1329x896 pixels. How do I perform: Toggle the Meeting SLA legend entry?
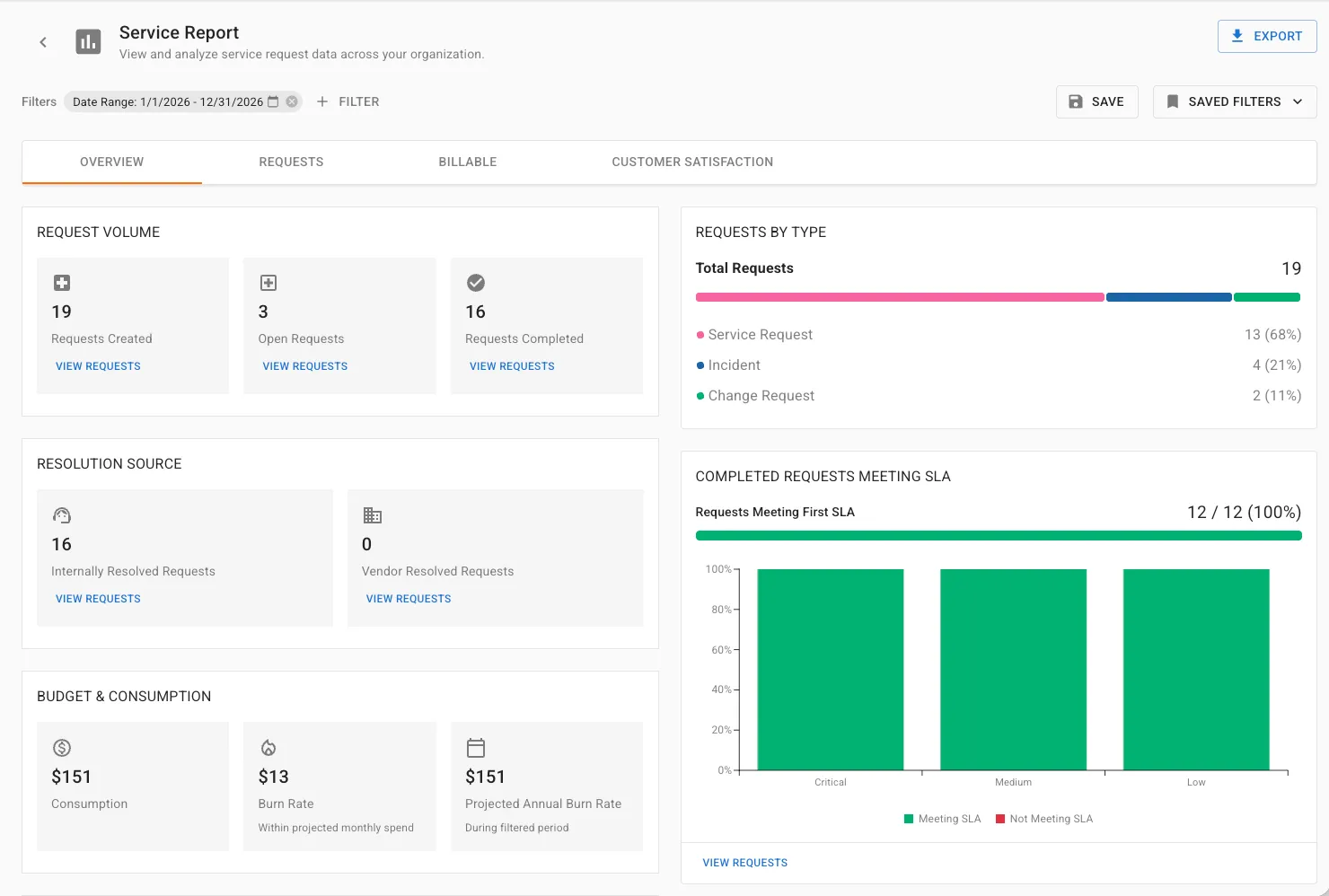pos(942,819)
